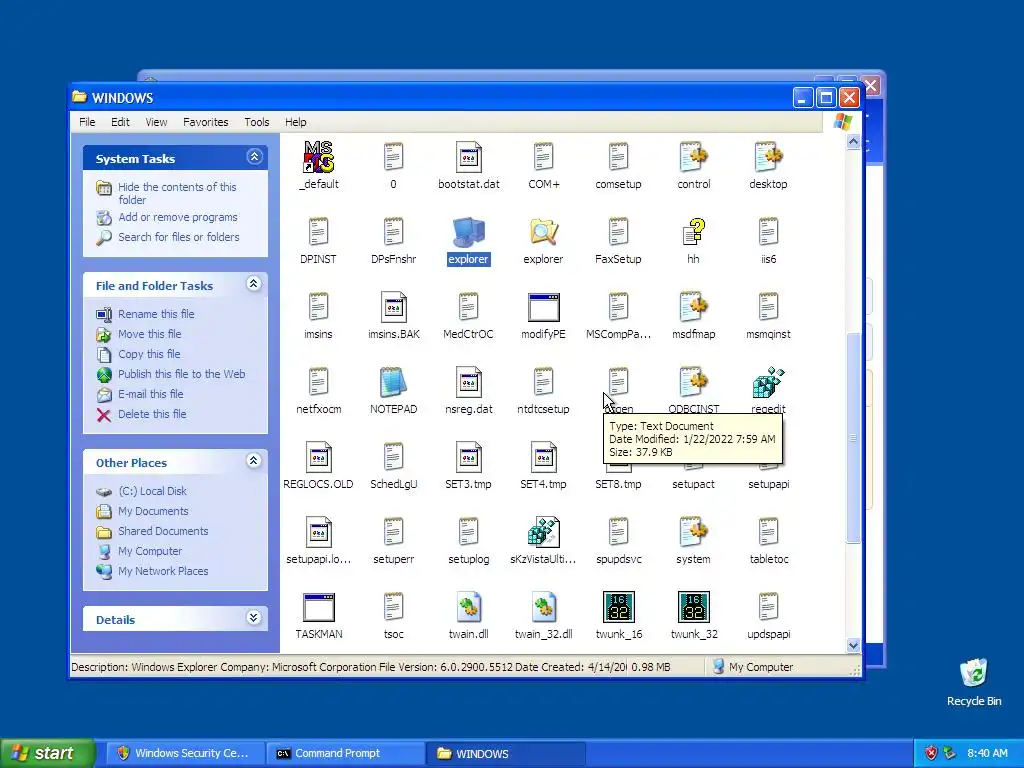Select the REGLOCS.OLD file icon
The height and width of the screenshot is (768, 1024).
pos(319,458)
